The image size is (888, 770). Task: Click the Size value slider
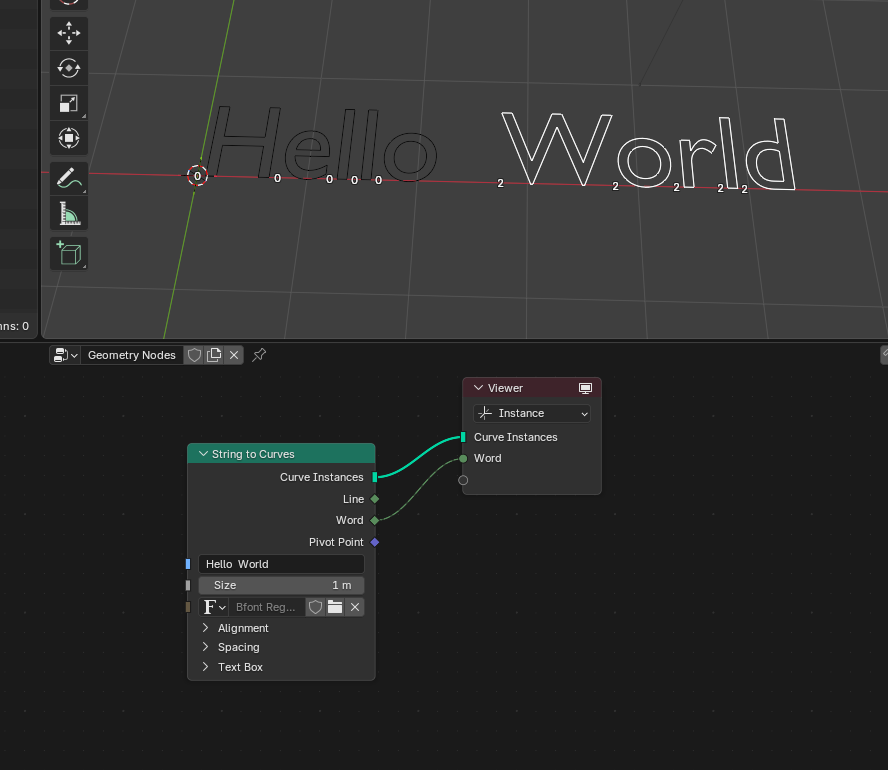point(281,585)
